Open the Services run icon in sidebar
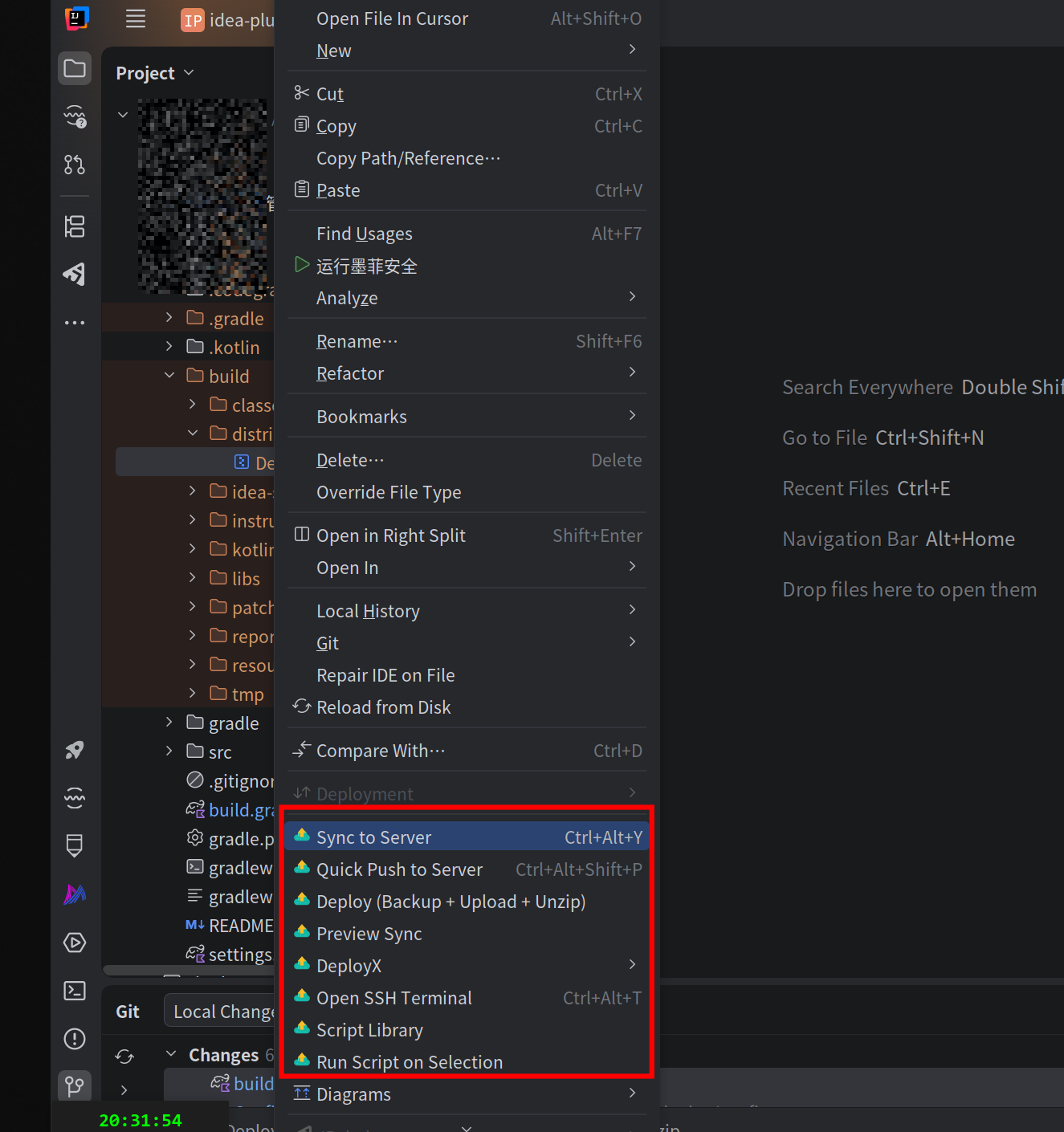 point(75,943)
